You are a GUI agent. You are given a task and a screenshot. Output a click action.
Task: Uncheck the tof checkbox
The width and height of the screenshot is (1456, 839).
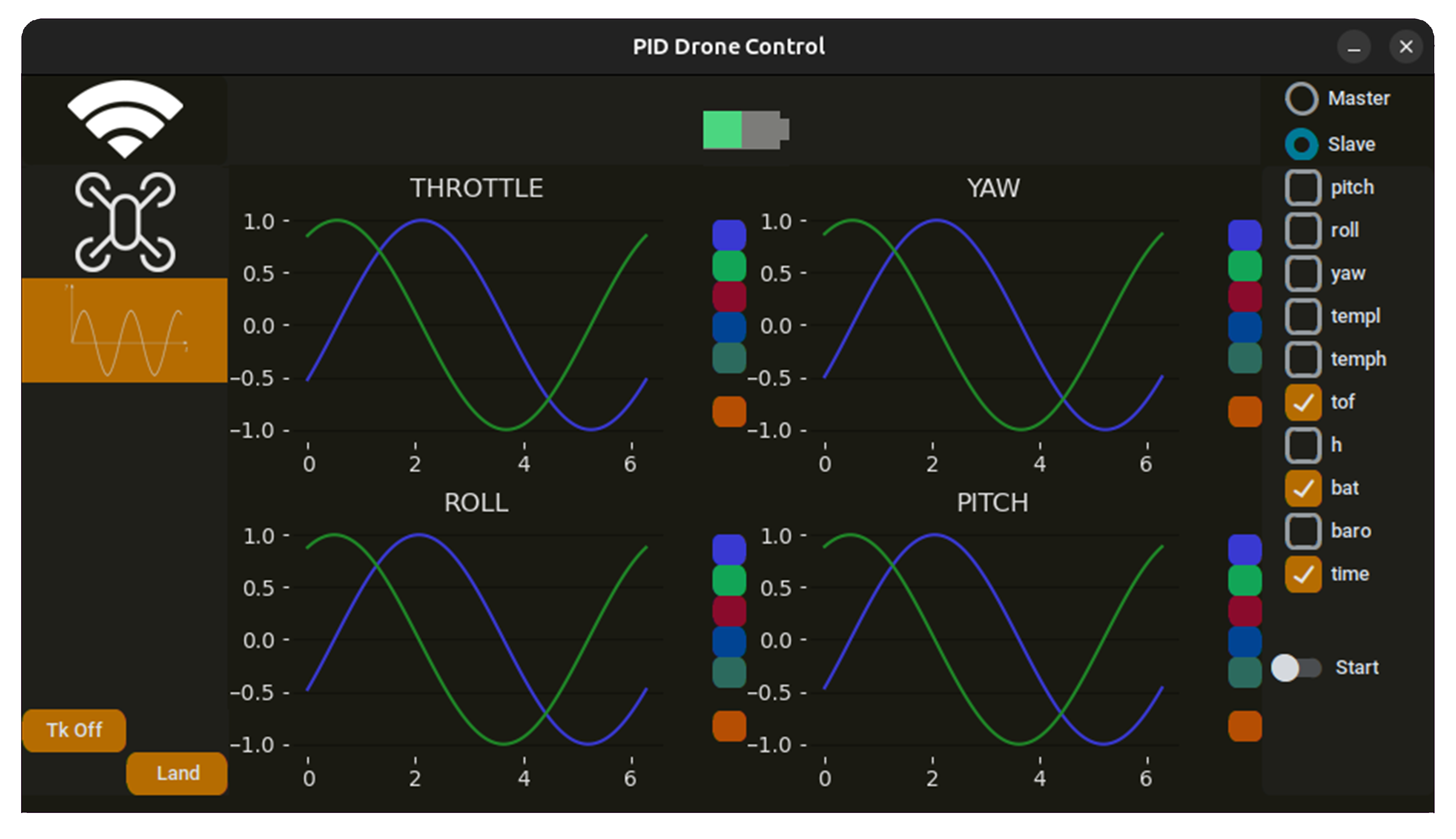1303,402
